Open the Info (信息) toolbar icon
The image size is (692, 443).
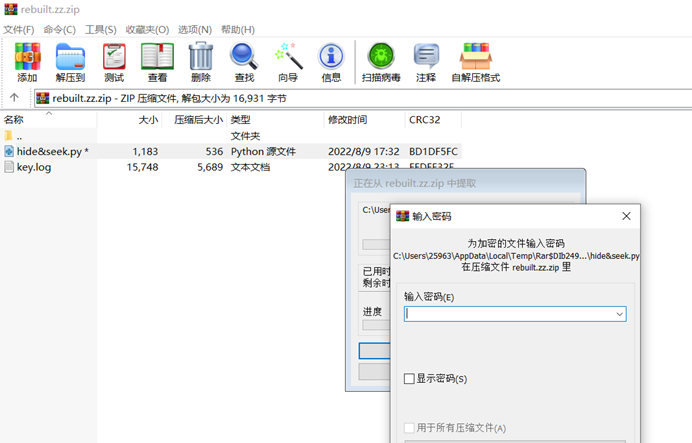point(331,62)
